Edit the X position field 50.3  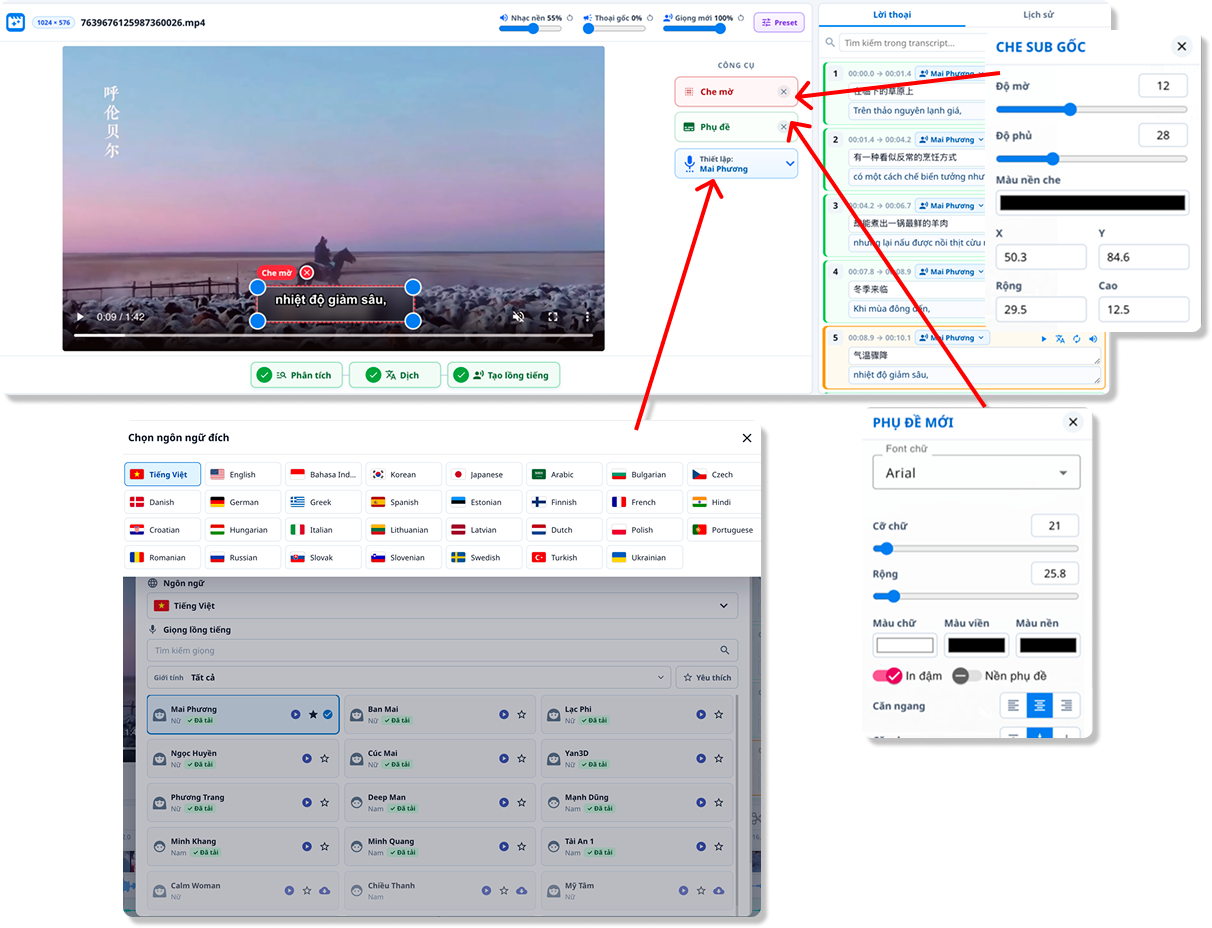pyautogui.click(x=1041, y=257)
